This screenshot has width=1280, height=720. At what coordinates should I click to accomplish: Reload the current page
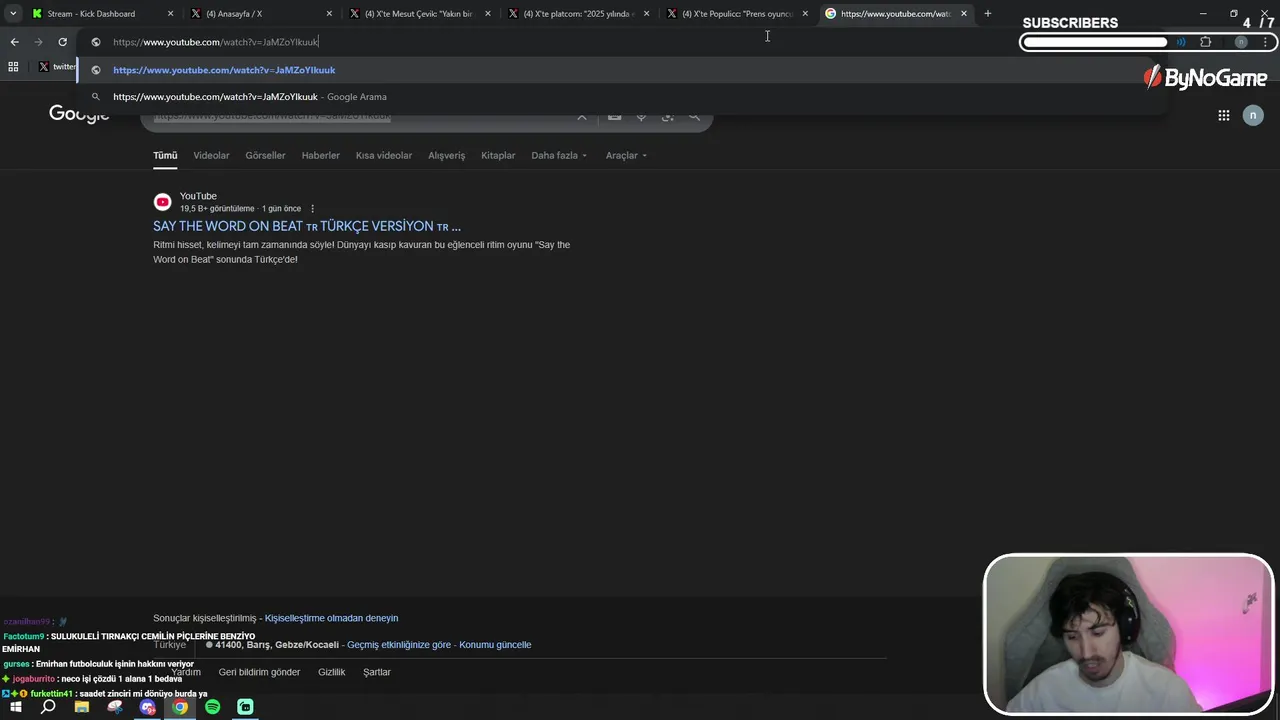pyautogui.click(x=62, y=42)
